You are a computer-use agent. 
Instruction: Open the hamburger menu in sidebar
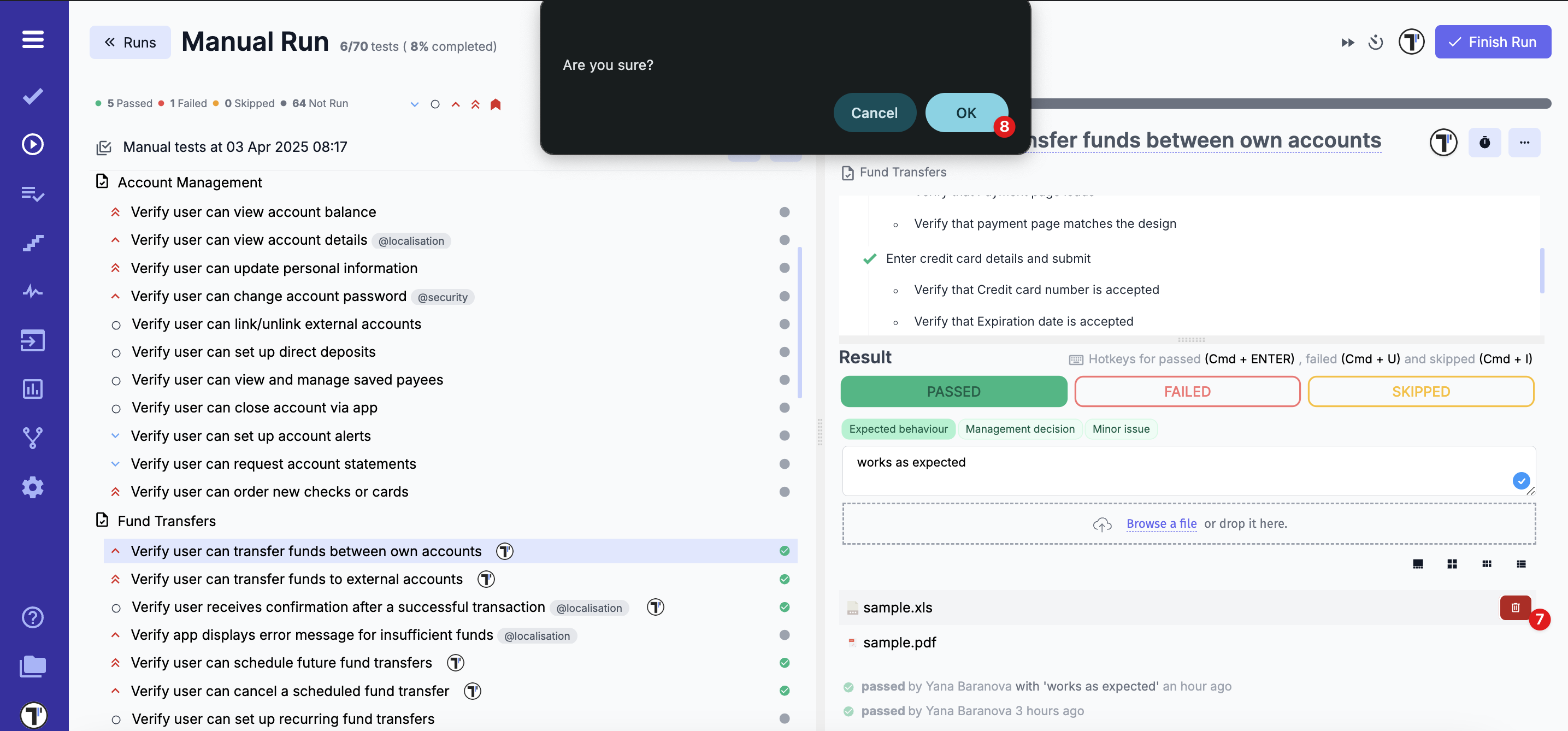33,39
